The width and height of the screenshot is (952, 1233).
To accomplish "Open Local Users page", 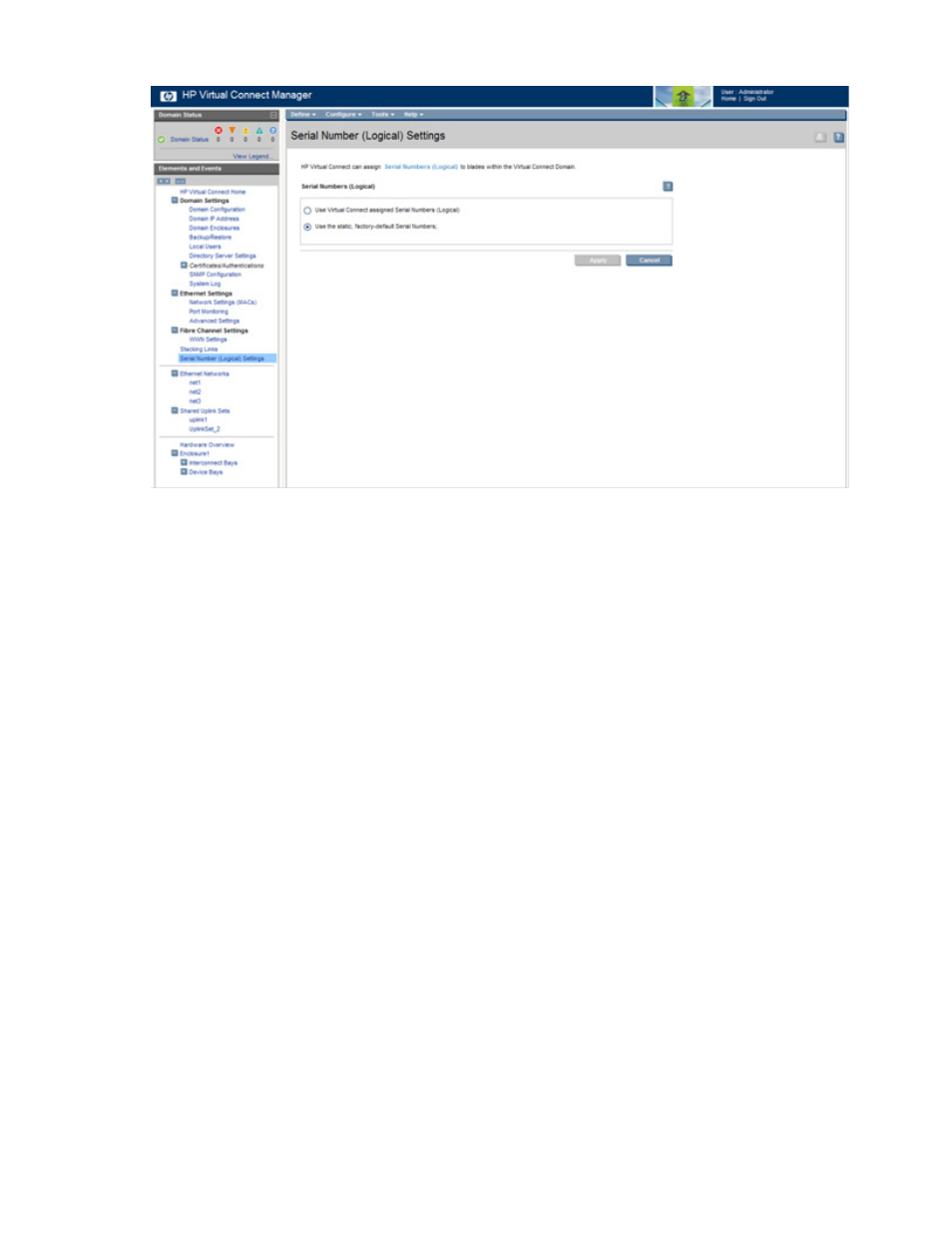I will (x=205, y=247).
